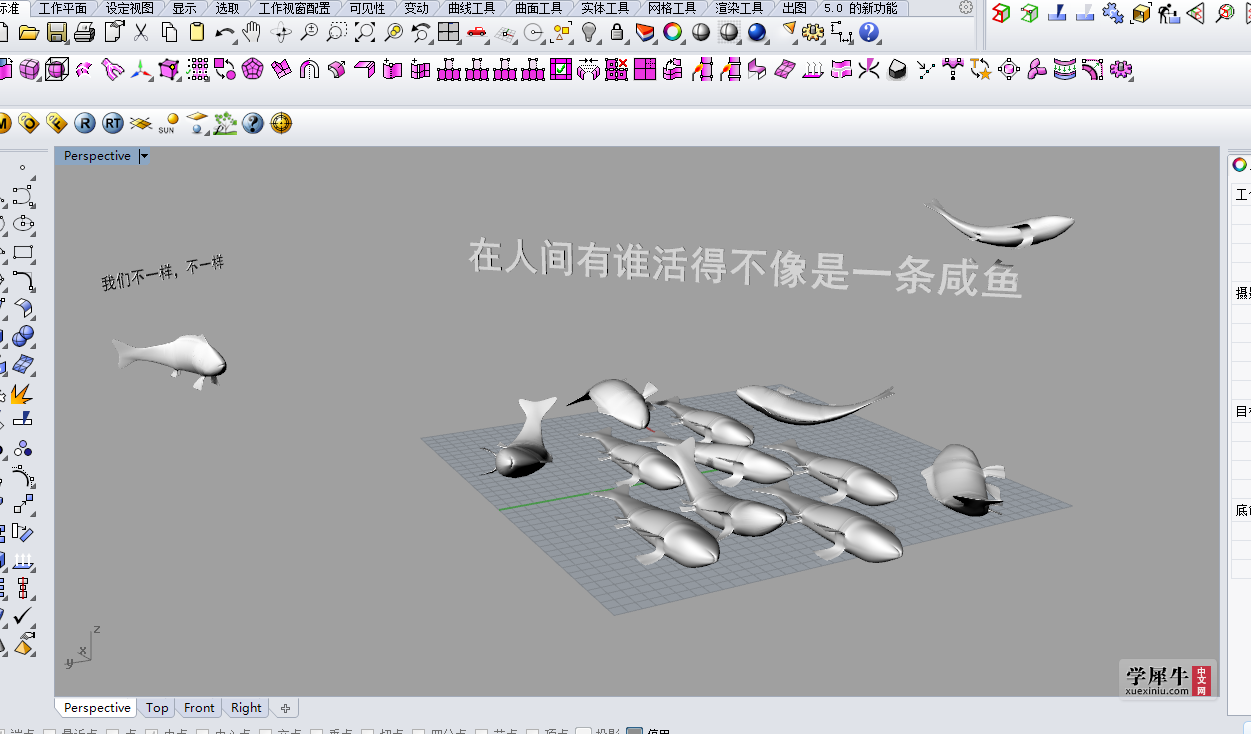The height and width of the screenshot is (734, 1251).
Task: Click the RT real-time render icon
Action: tap(112, 123)
